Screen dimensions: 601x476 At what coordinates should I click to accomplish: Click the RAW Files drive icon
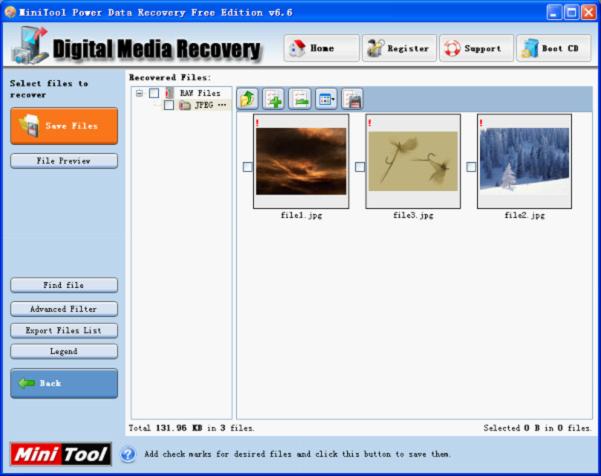pyautogui.click(x=169, y=93)
